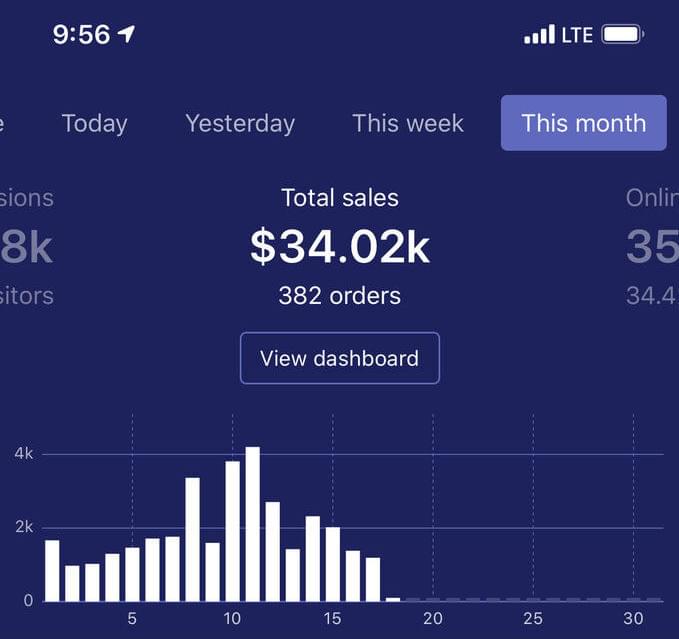Tap the location arrow icon in status bar

(x=126, y=34)
